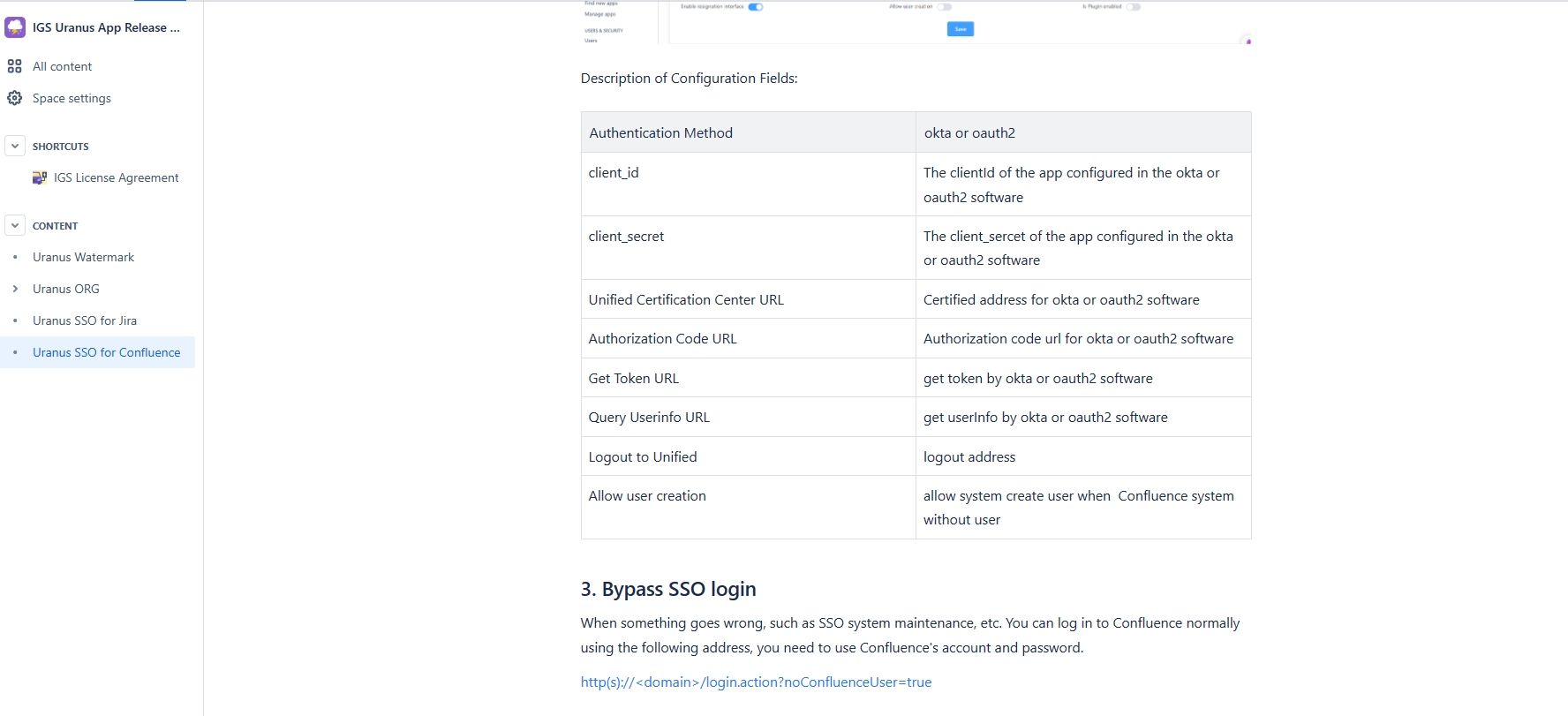Collapse the SHORTCUTS section
This screenshot has height=716, width=1568.
coord(15,146)
